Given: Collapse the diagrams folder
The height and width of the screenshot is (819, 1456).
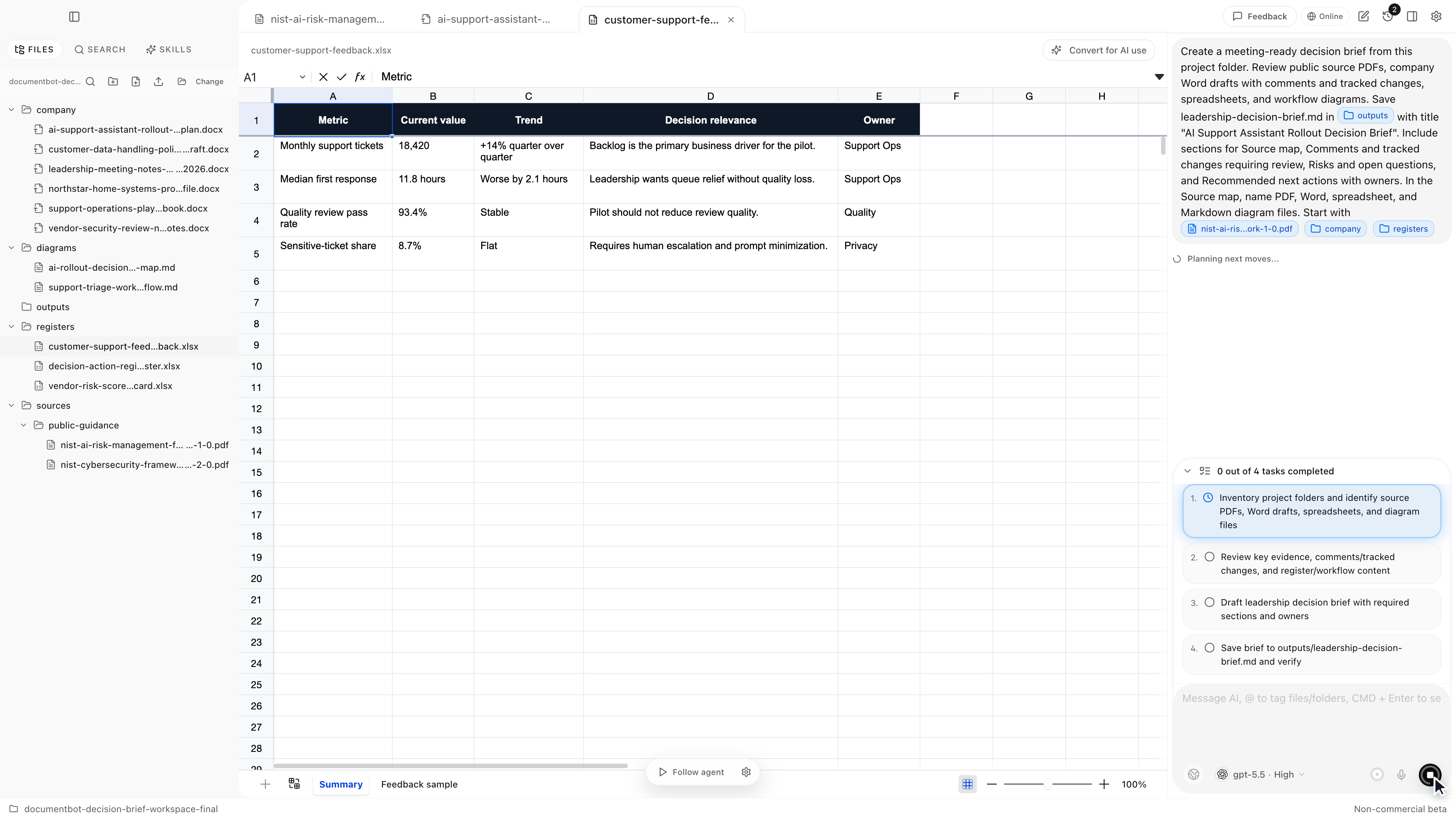Looking at the screenshot, I should 11,248.
